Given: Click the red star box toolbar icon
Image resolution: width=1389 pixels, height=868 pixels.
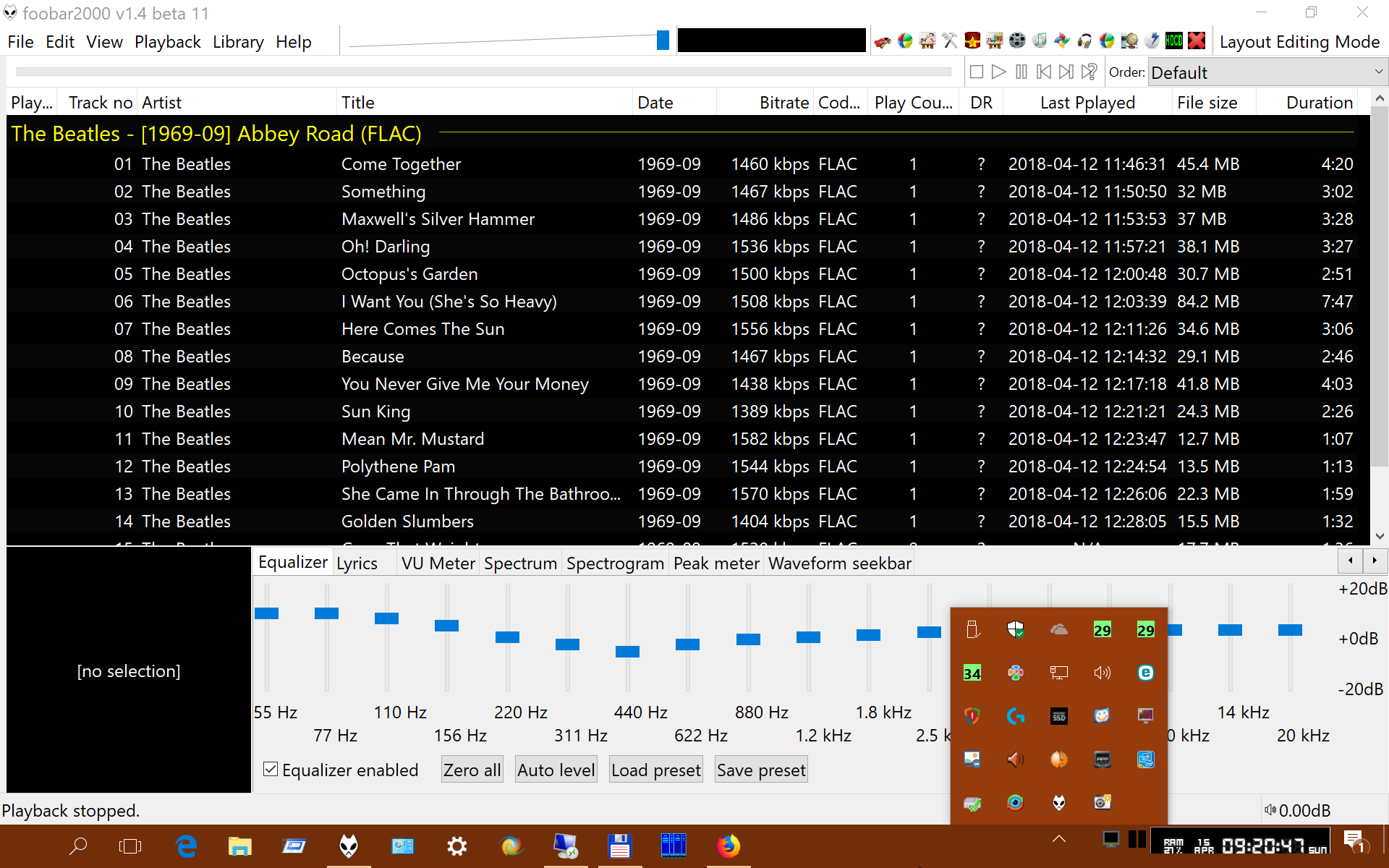Looking at the screenshot, I should (972, 41).
